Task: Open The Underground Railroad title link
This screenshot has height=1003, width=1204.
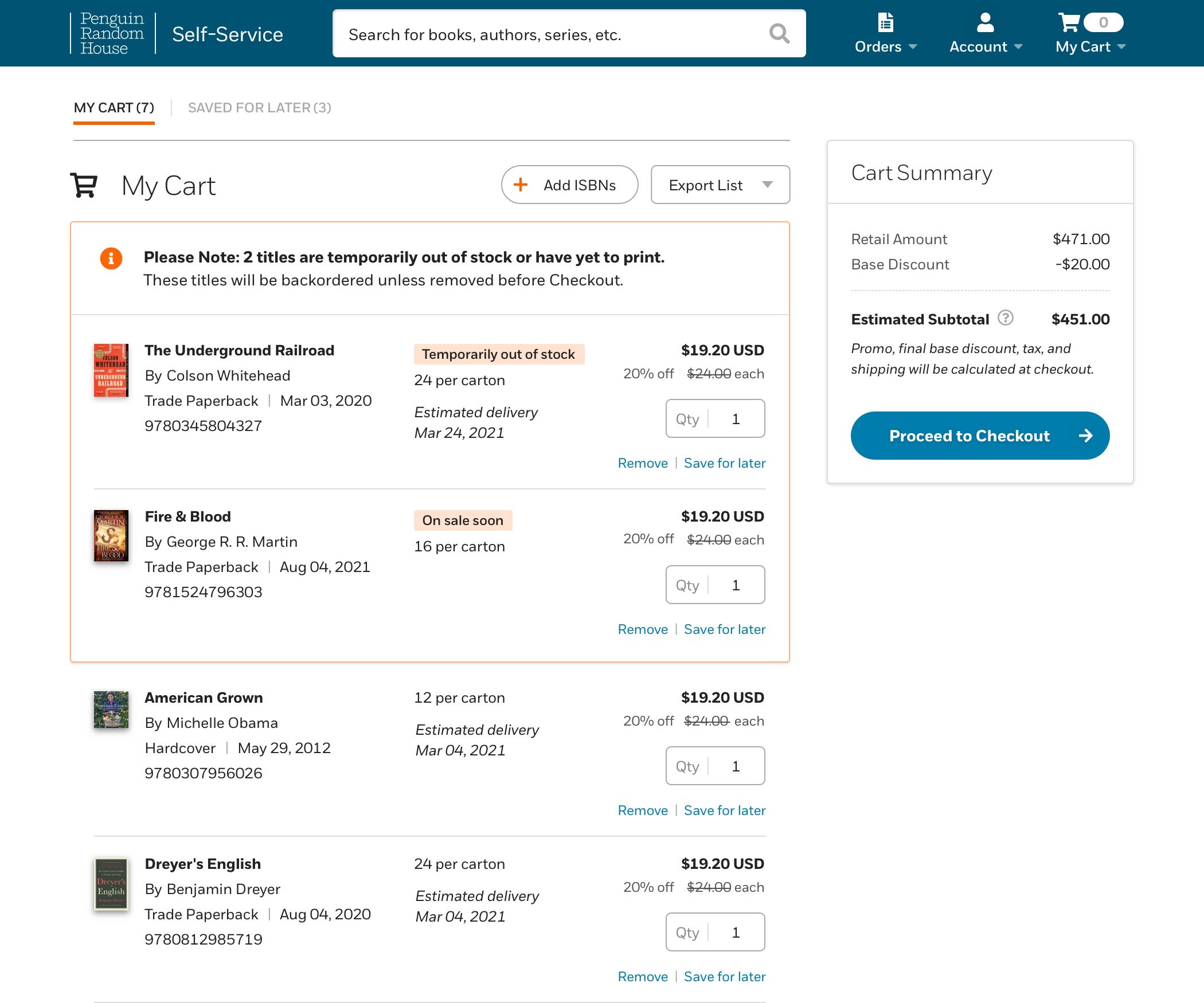Action: (239, 350)
